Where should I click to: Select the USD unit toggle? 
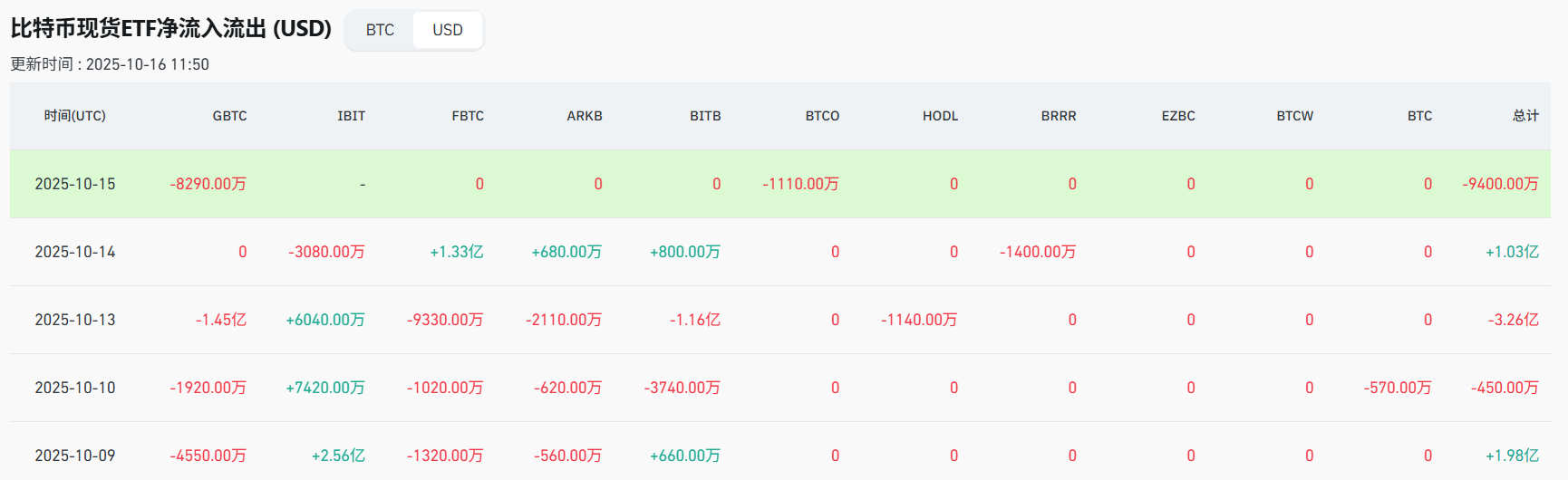448,30
